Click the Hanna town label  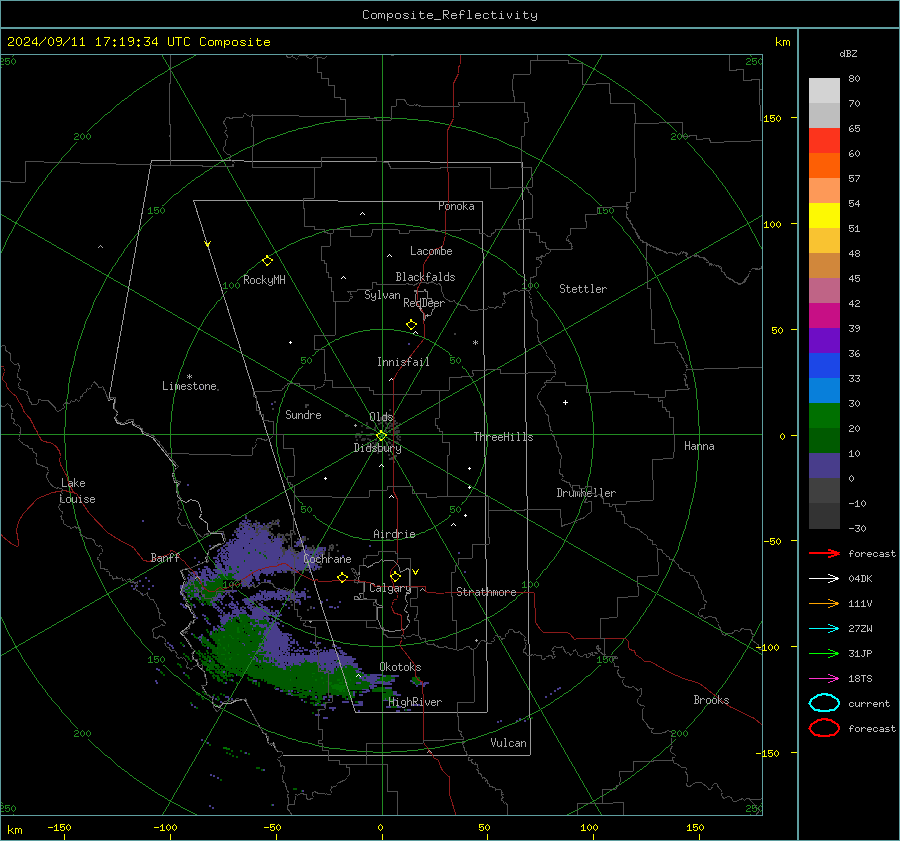(699, 446)
